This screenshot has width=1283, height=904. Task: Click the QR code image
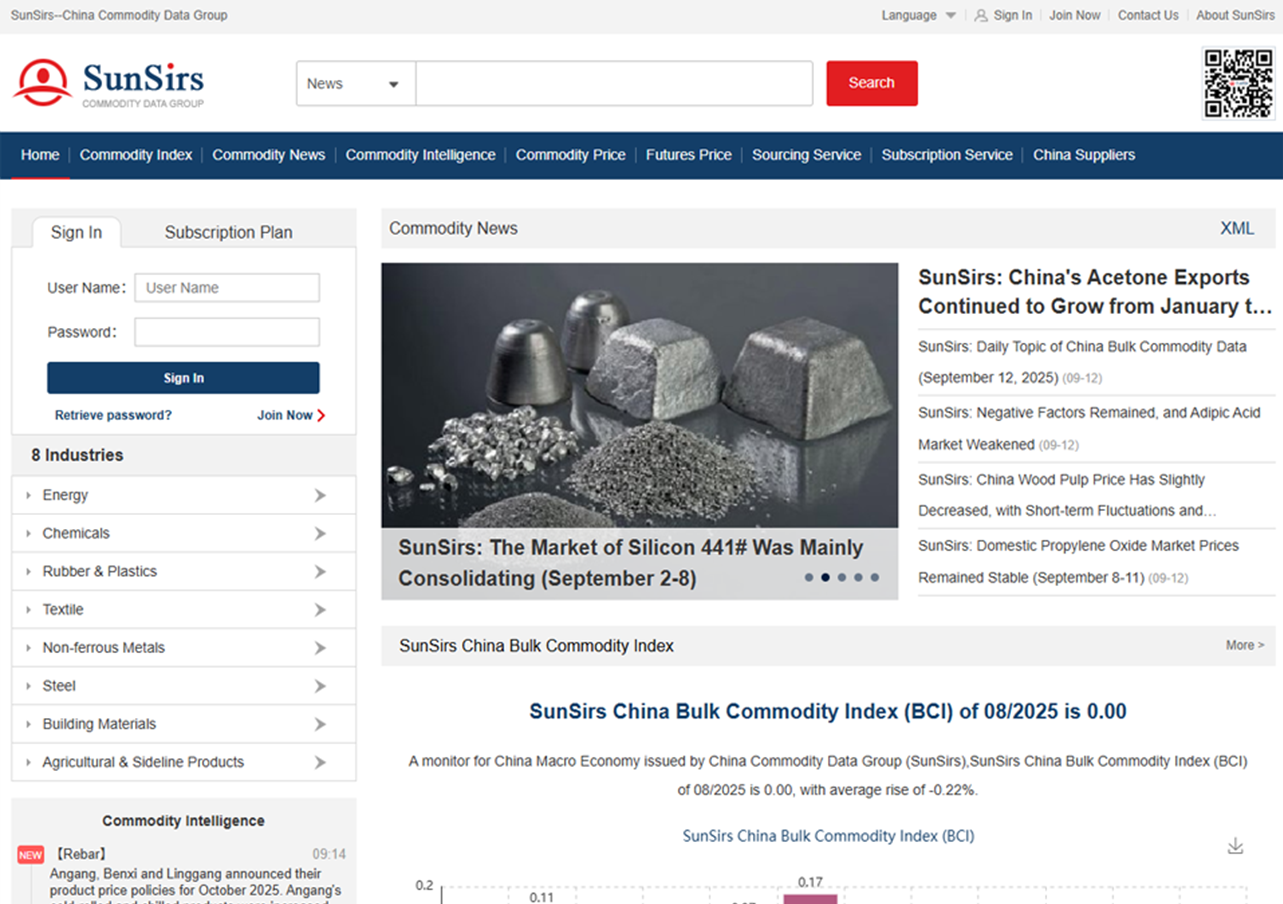point(1238,83)
